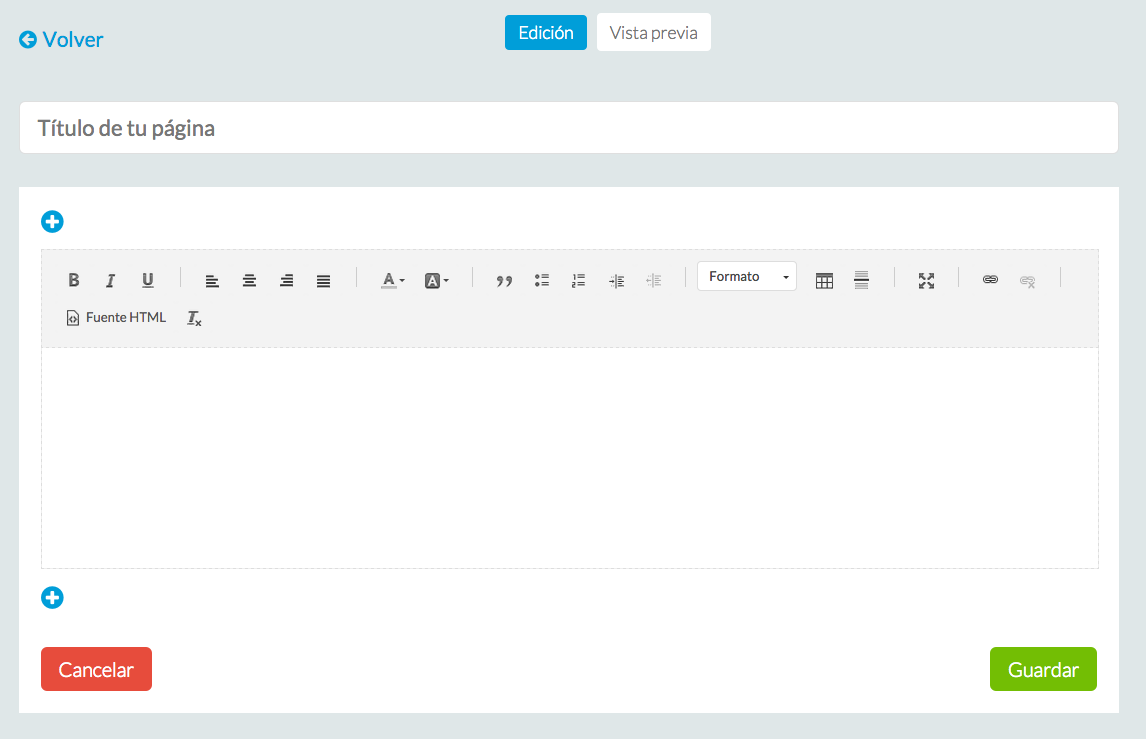
Task: Maximize the editor to fullscreen
Action: coord(926,281)
